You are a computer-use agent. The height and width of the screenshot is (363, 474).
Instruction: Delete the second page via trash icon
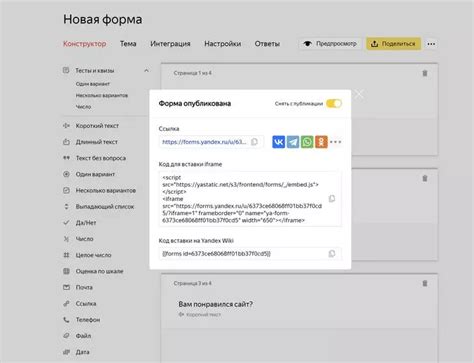click(x=425, y=178)
